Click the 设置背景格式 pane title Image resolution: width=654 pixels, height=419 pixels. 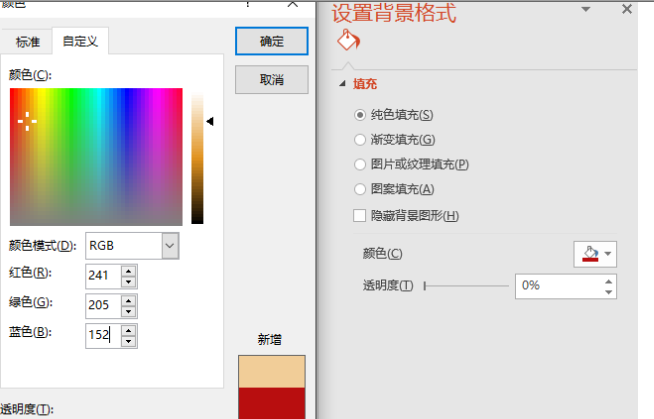(x=394, y=12)
